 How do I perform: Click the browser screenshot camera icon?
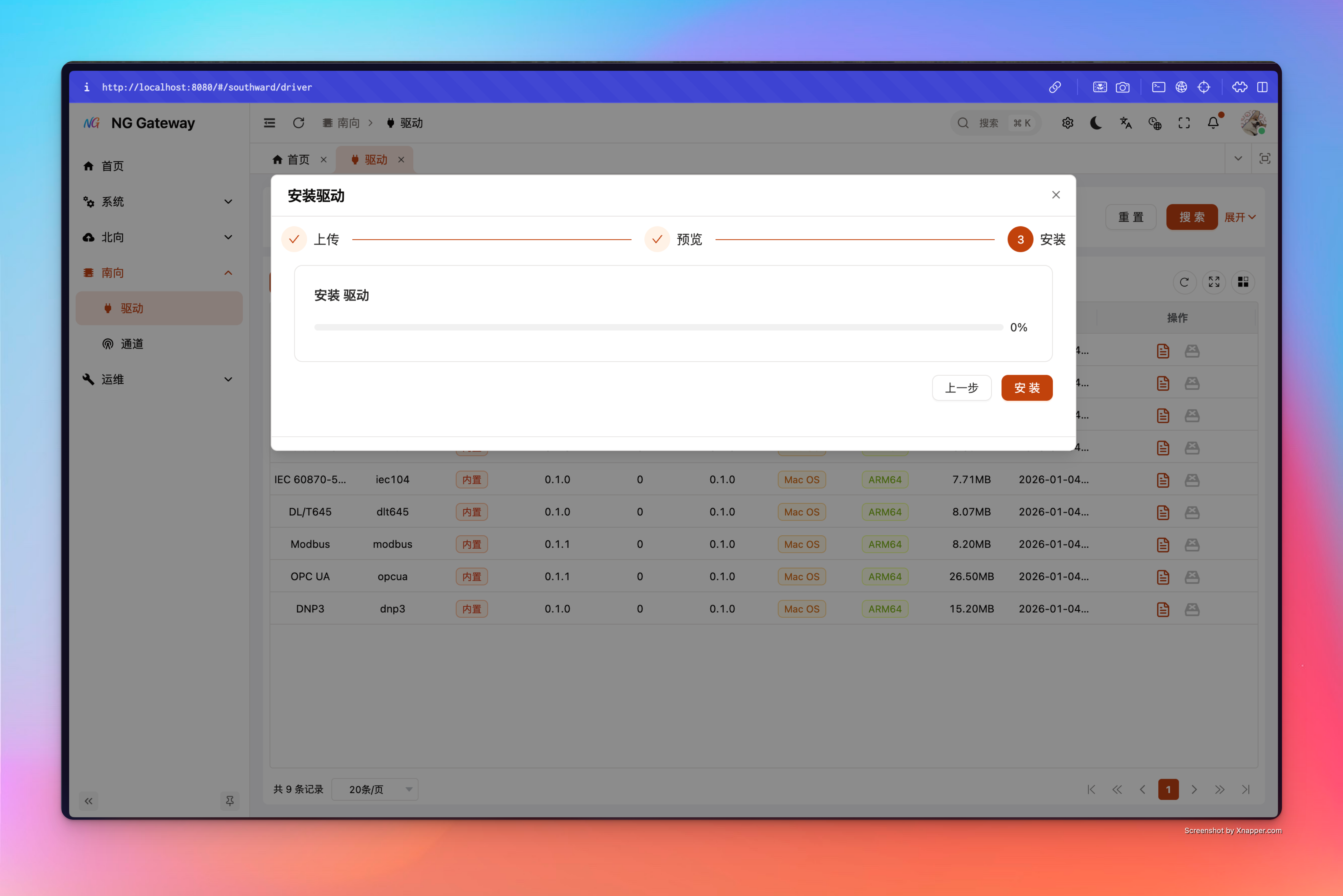[1122, 87]
